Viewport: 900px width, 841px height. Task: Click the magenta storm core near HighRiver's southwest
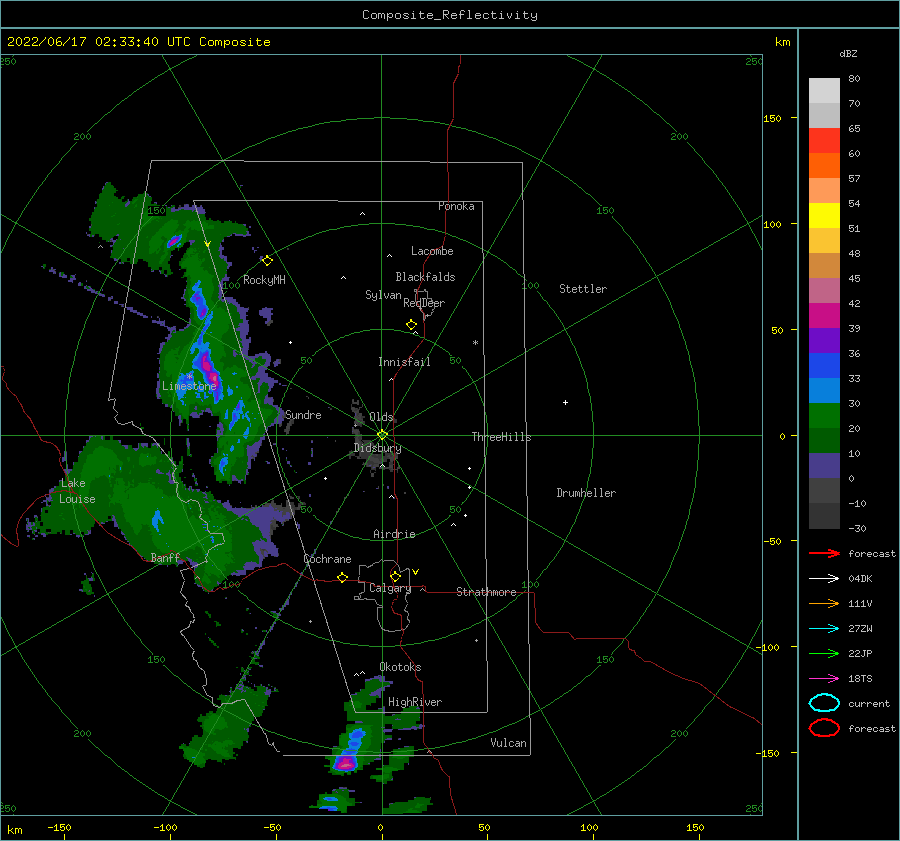pos(345,763)
